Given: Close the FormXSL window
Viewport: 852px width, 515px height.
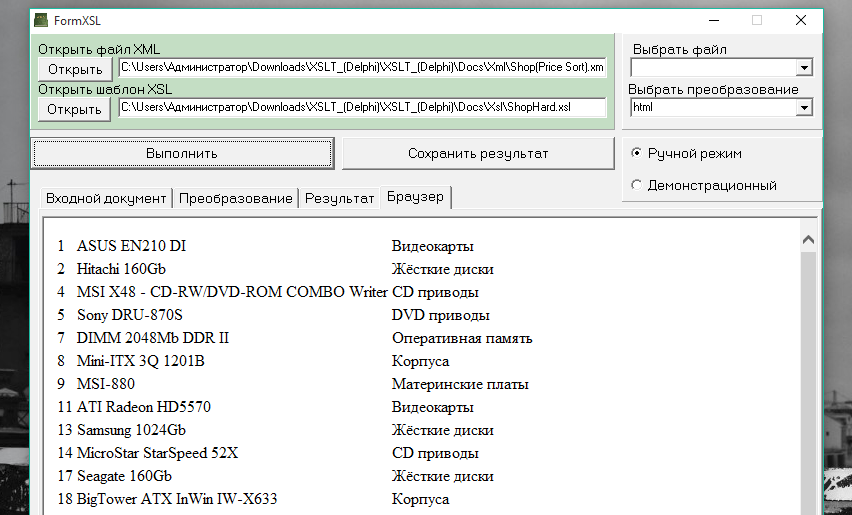Looking at the screenshot, I should pos(800,21).
